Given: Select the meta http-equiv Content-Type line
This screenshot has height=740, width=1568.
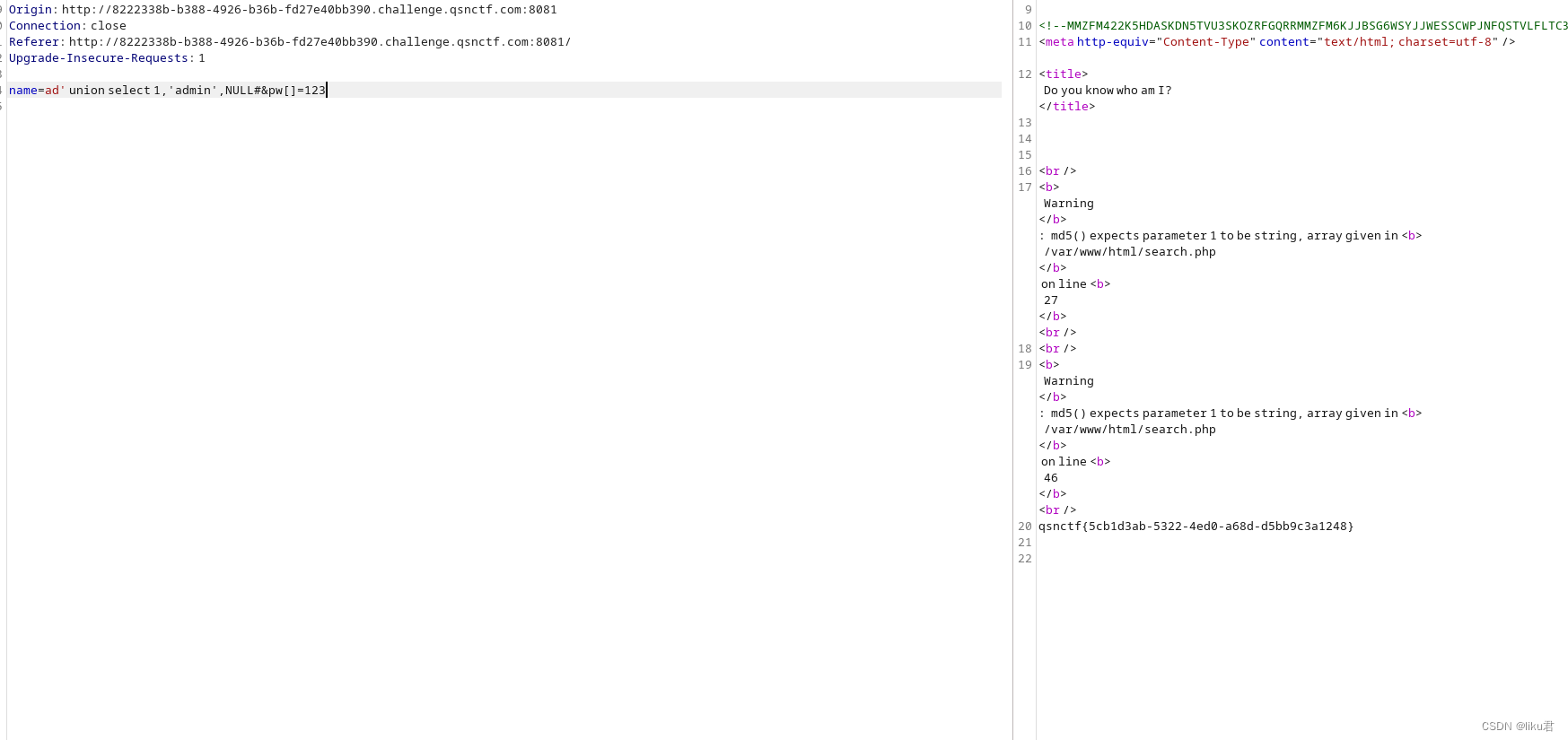Looking at the screenshot, I should click(x=1277, y=42).
